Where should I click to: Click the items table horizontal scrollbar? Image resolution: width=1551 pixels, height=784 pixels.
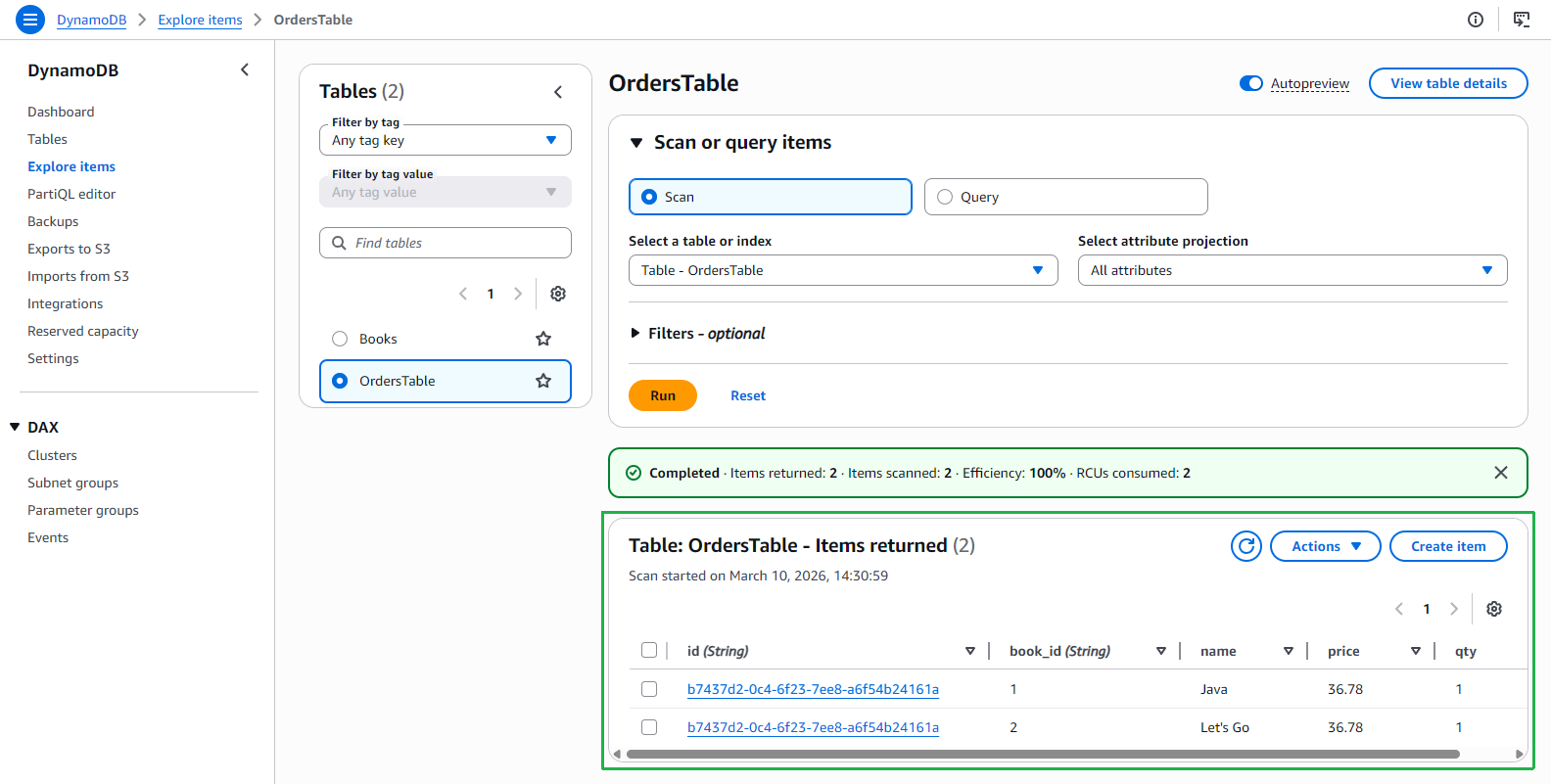coord(1043,754)
